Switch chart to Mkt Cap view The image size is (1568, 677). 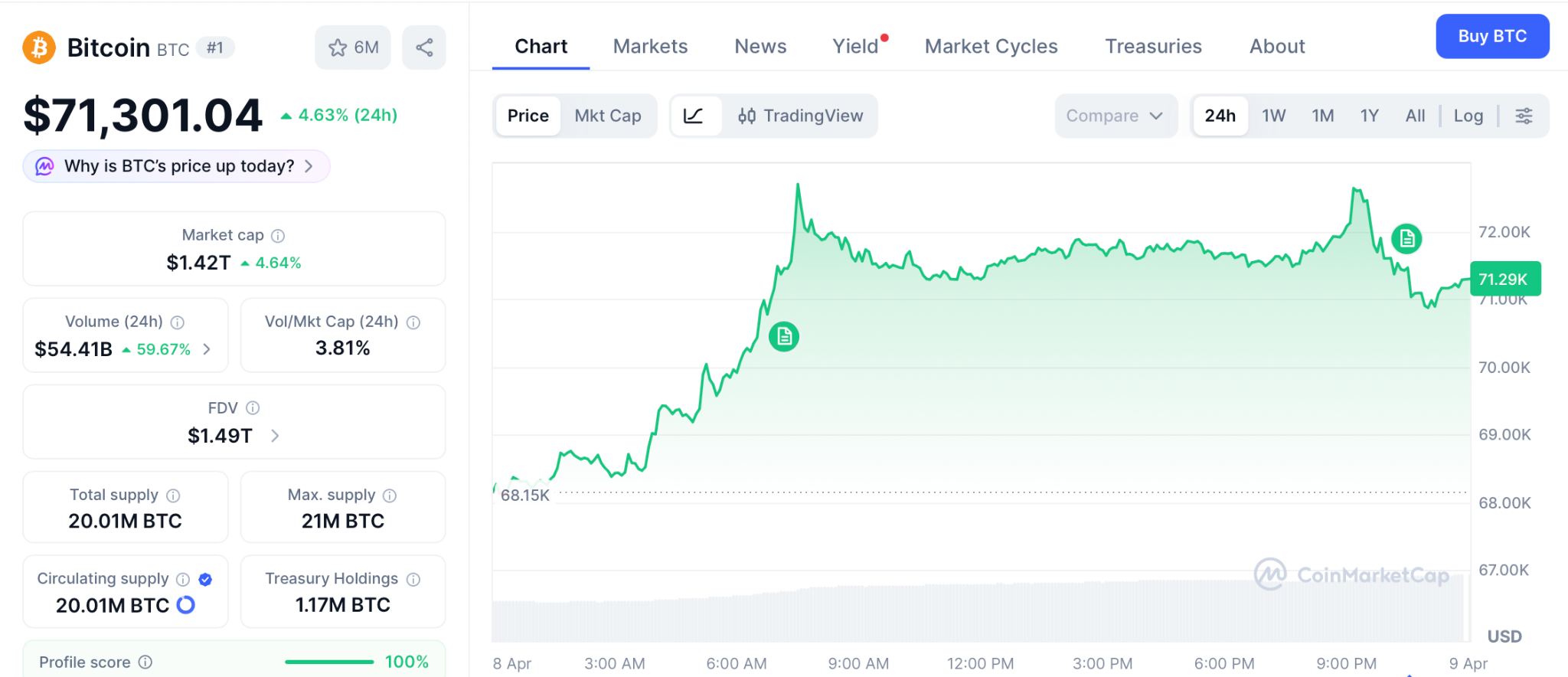608,116
